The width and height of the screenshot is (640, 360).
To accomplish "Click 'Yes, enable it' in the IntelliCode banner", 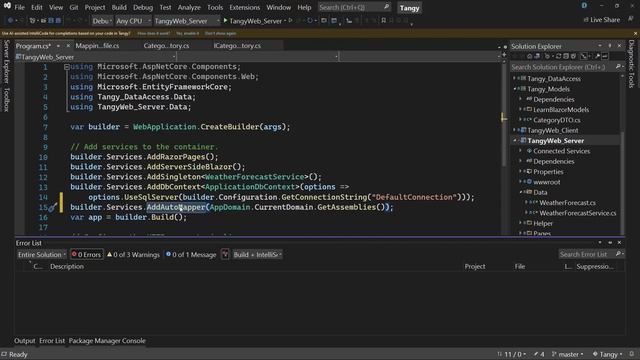I will 188,34.
